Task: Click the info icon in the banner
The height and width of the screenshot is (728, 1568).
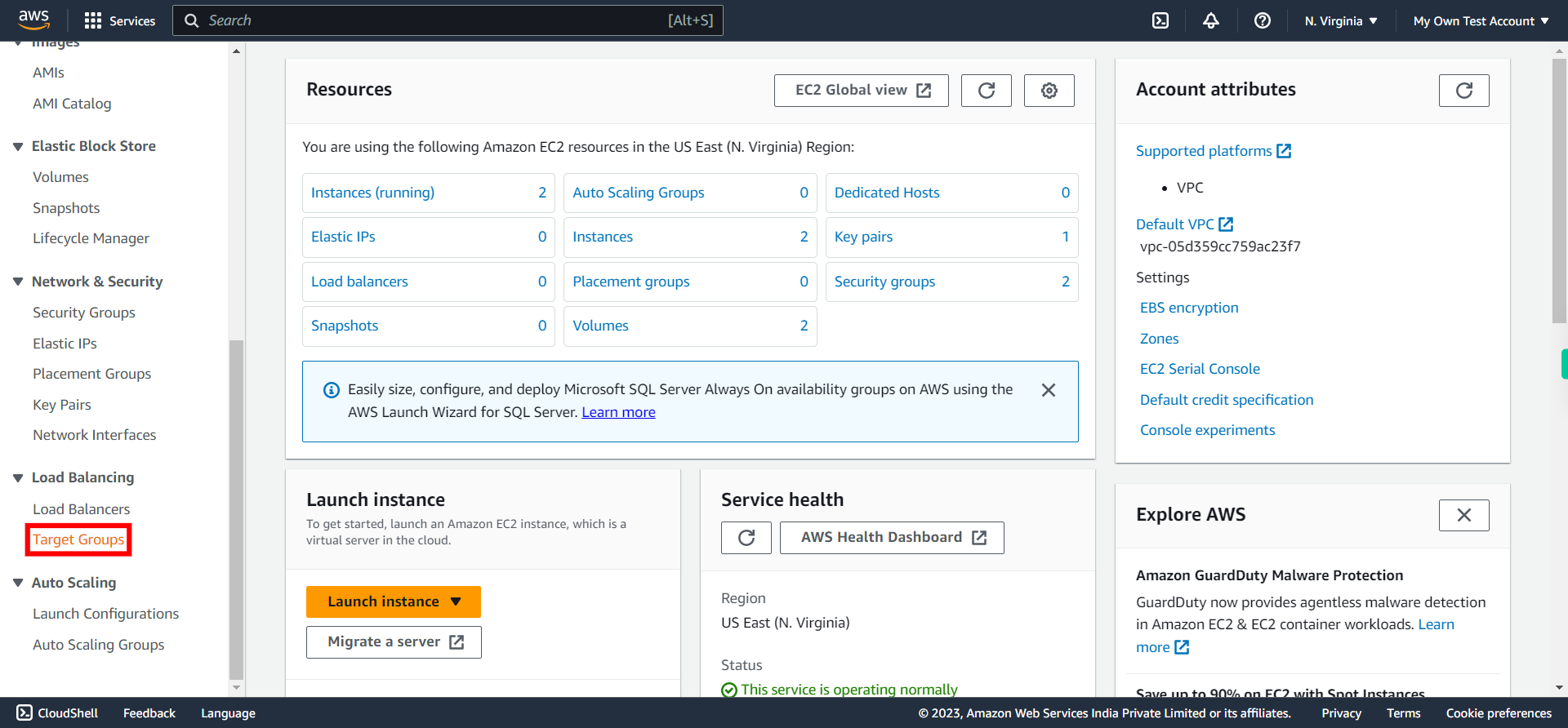Action: (332, 390)
